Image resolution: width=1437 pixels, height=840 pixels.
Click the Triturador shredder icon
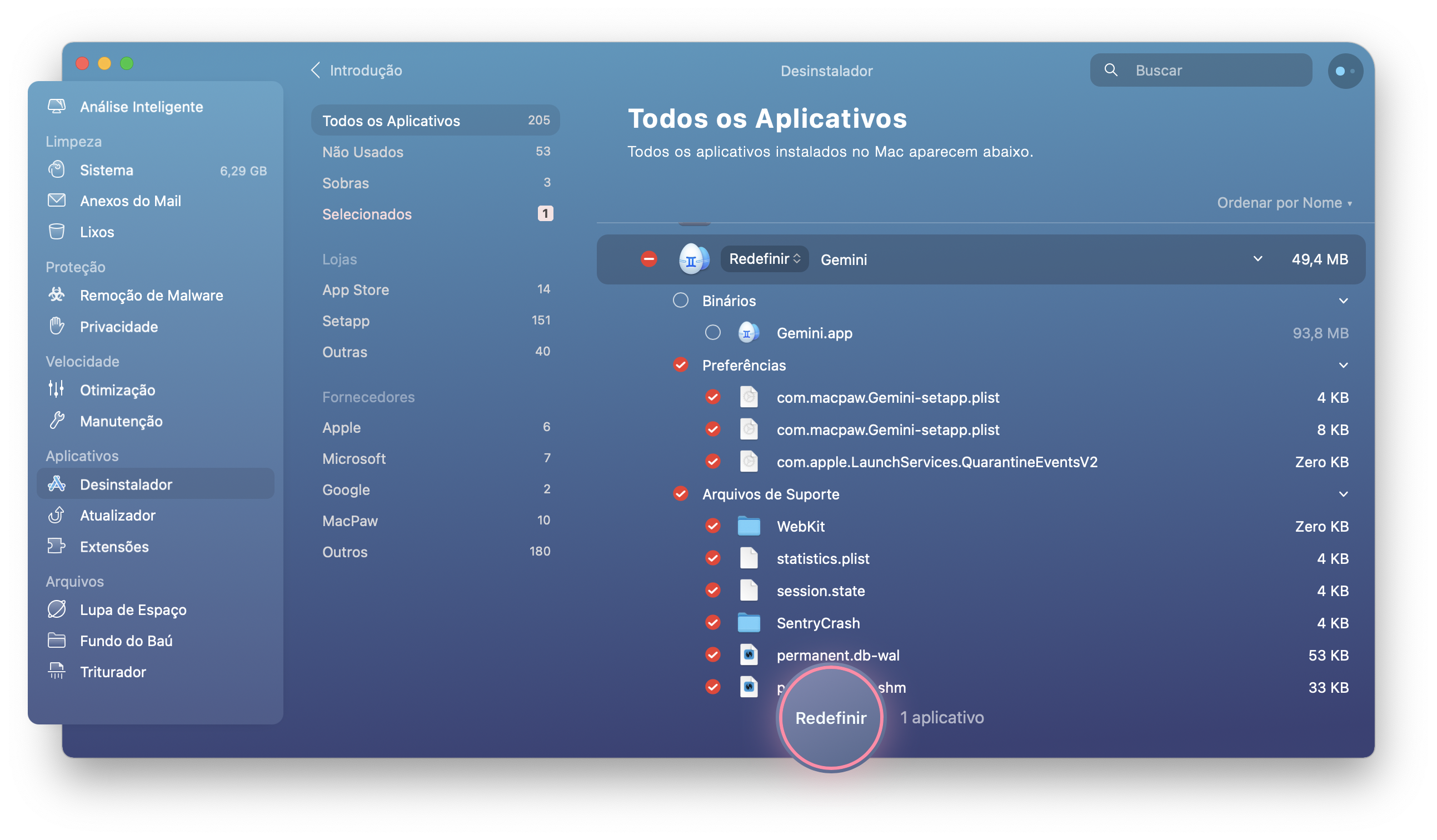pyautogui.click(x=57, y=671)
